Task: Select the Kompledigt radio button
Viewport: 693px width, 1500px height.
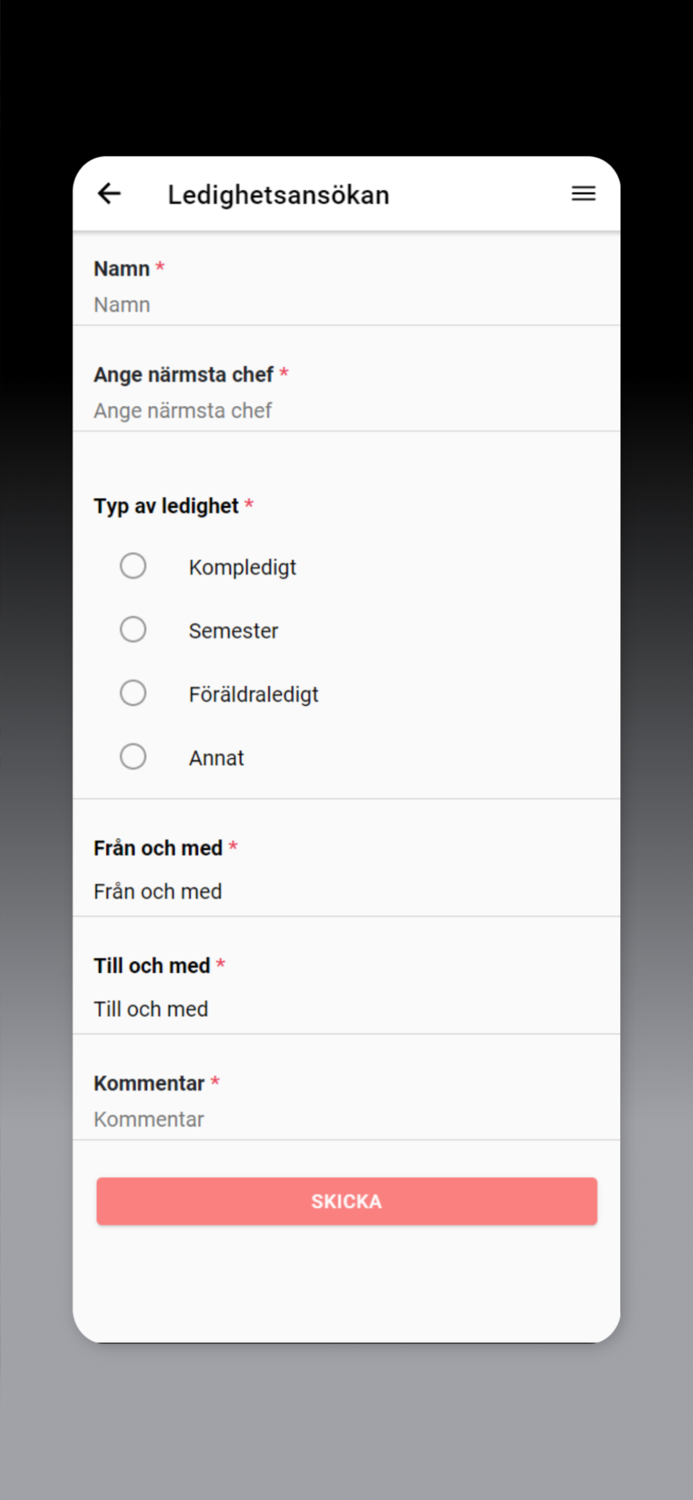Action: point(133,565)
